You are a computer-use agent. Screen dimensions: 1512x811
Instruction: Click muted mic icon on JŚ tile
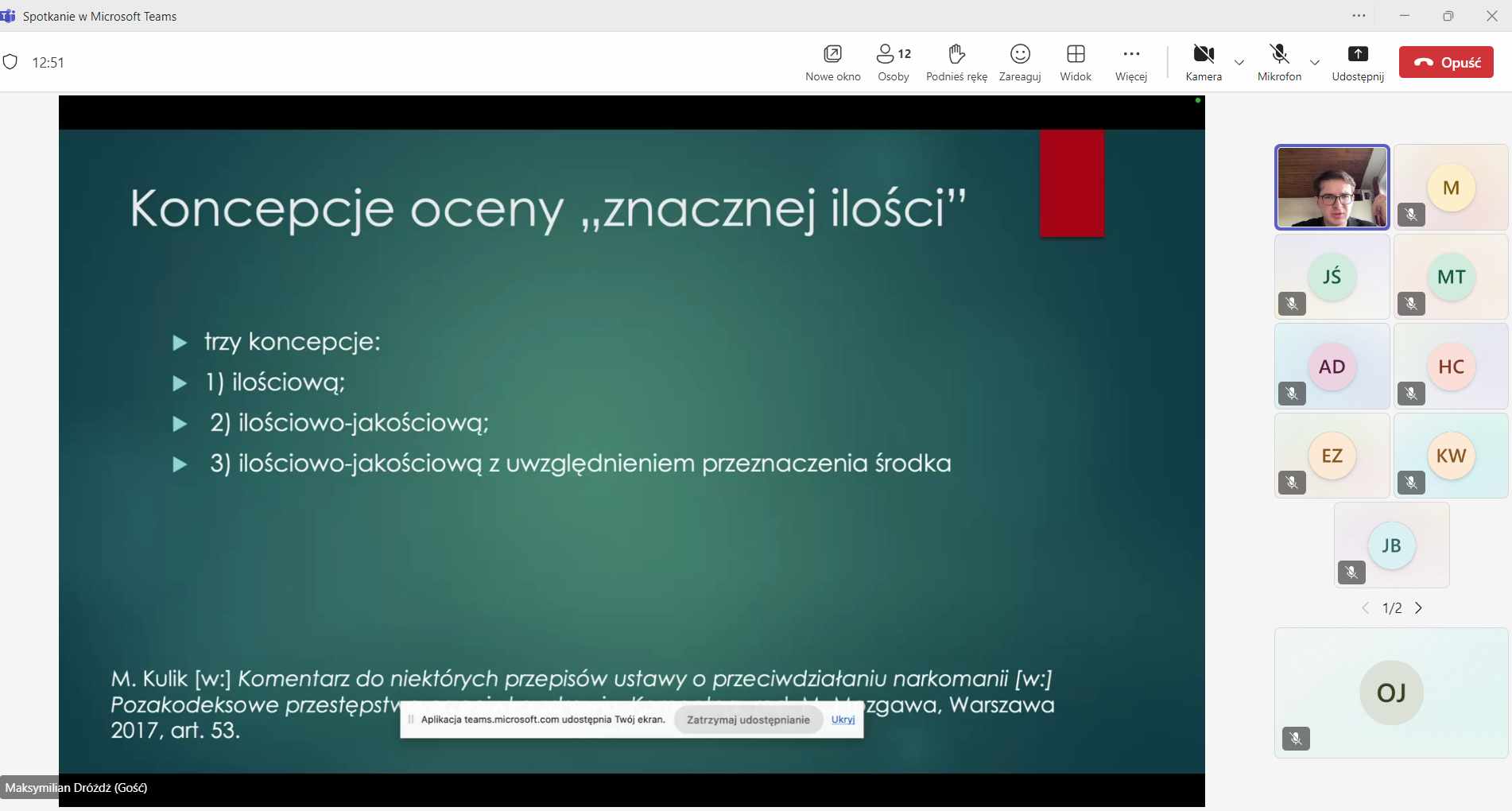1292,304
